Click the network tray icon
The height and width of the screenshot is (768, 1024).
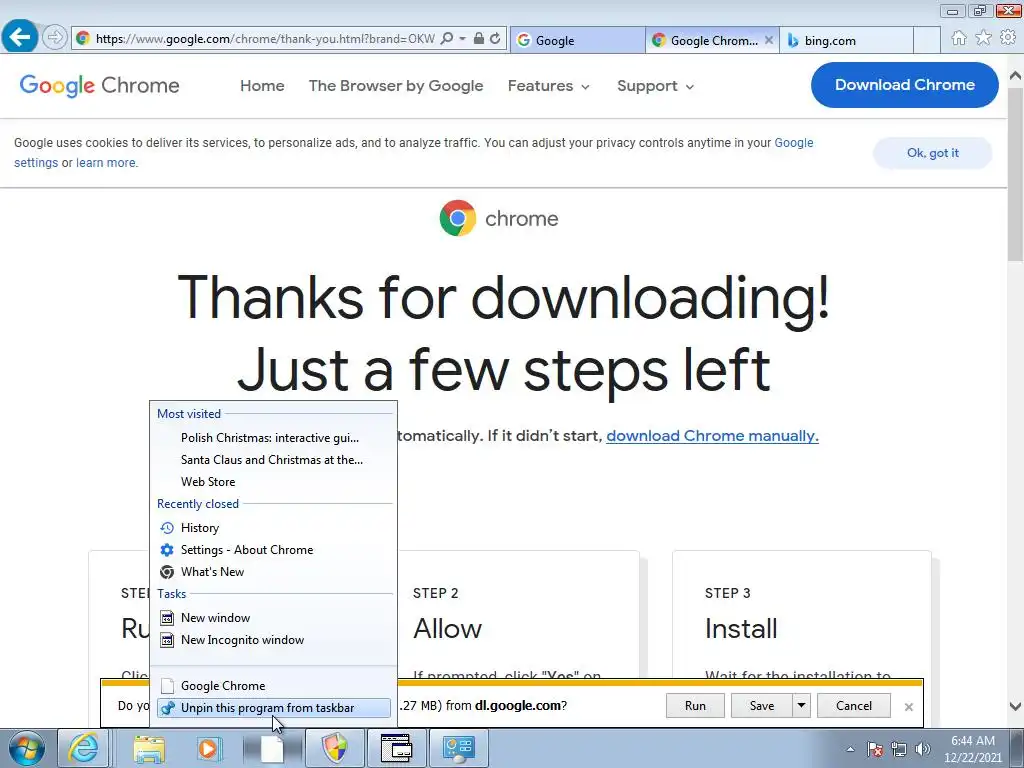899,749
